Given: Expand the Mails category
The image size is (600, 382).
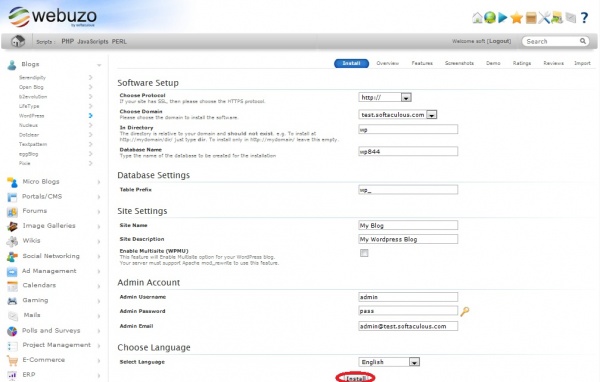Looking at the screenshot, I should pos(99,316).
